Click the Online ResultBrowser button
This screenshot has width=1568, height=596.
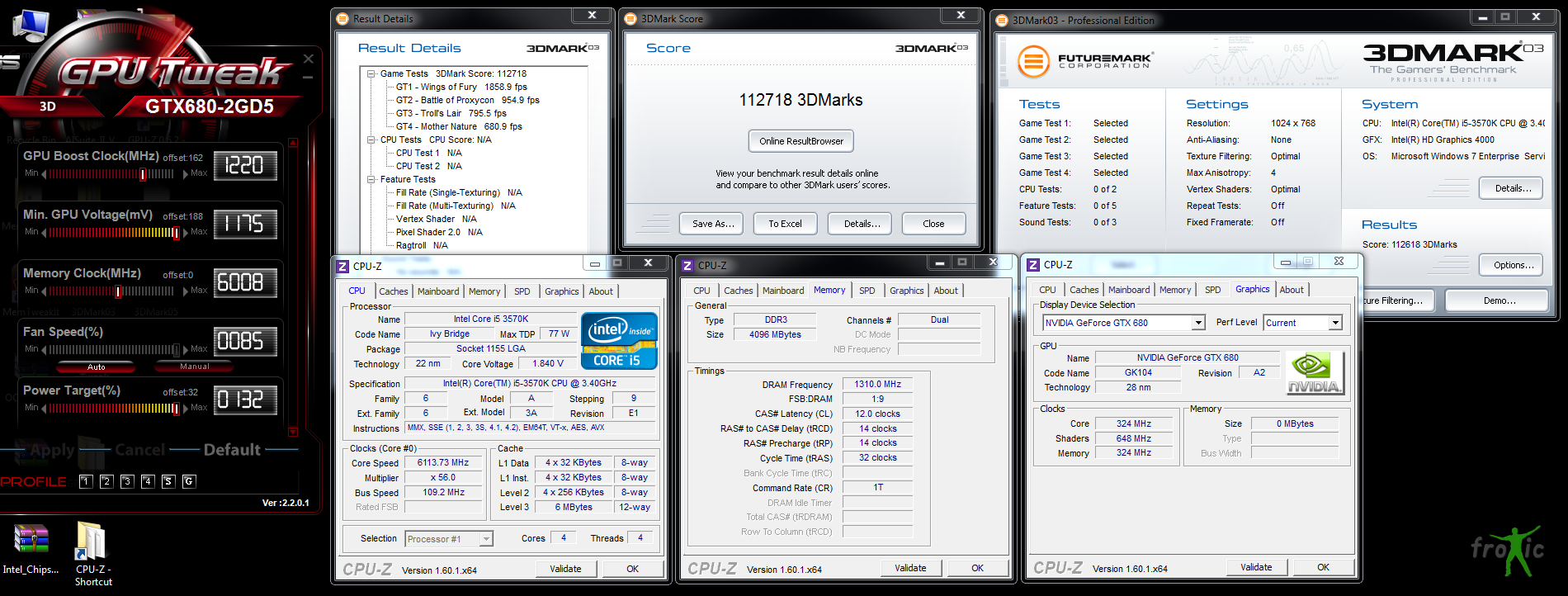[x=801, y=141]
